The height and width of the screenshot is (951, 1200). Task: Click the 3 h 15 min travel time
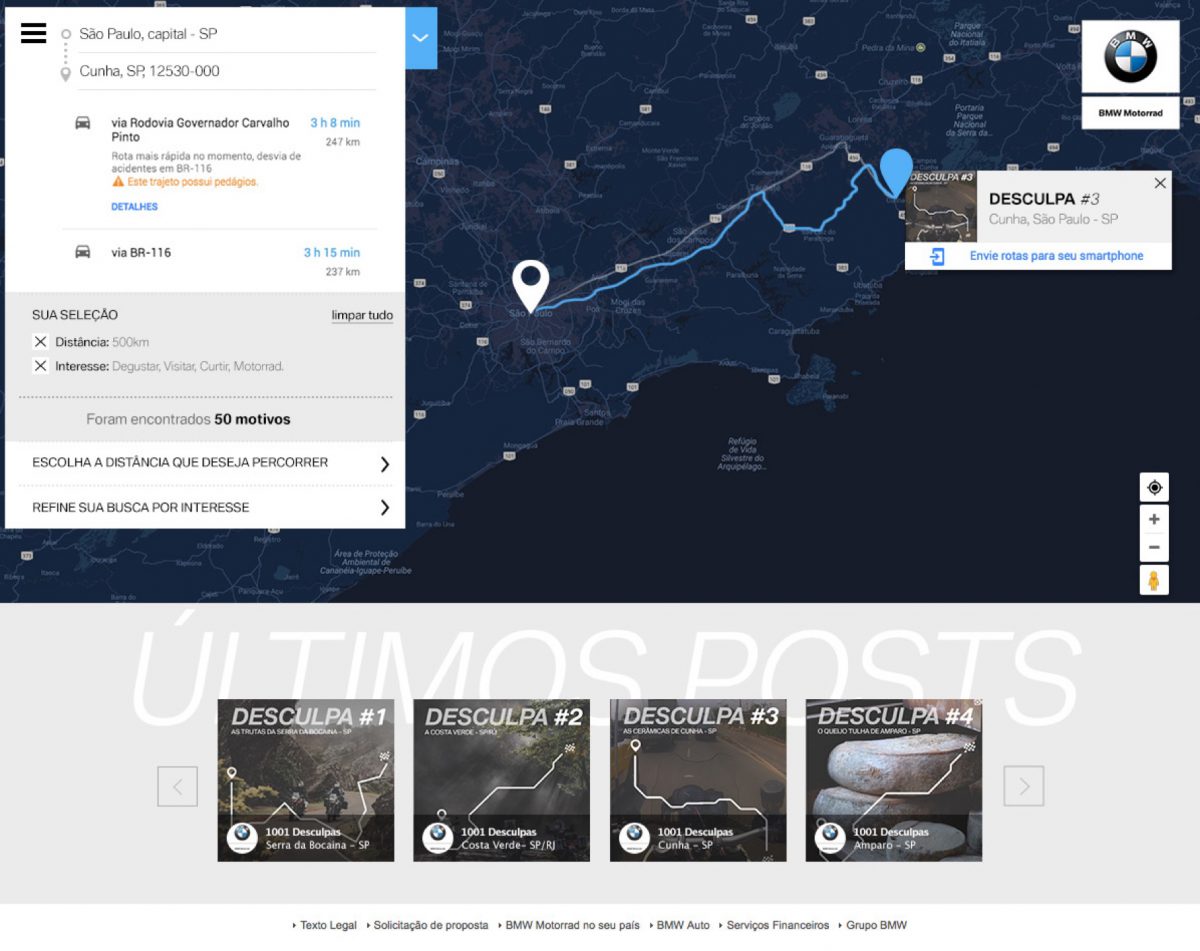coord(332,253)
